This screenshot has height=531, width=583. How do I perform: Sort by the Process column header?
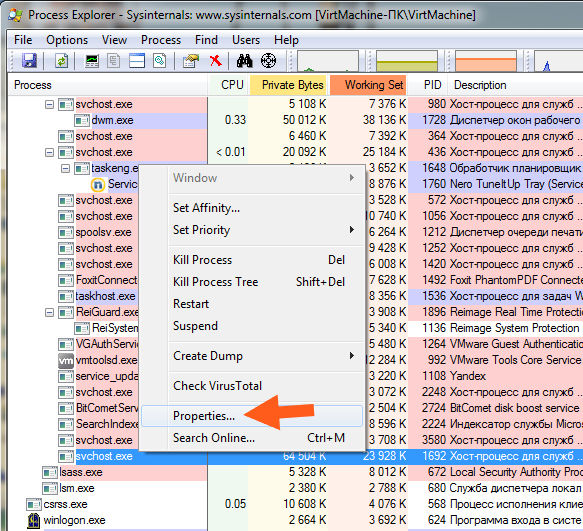tap(108, 85)
